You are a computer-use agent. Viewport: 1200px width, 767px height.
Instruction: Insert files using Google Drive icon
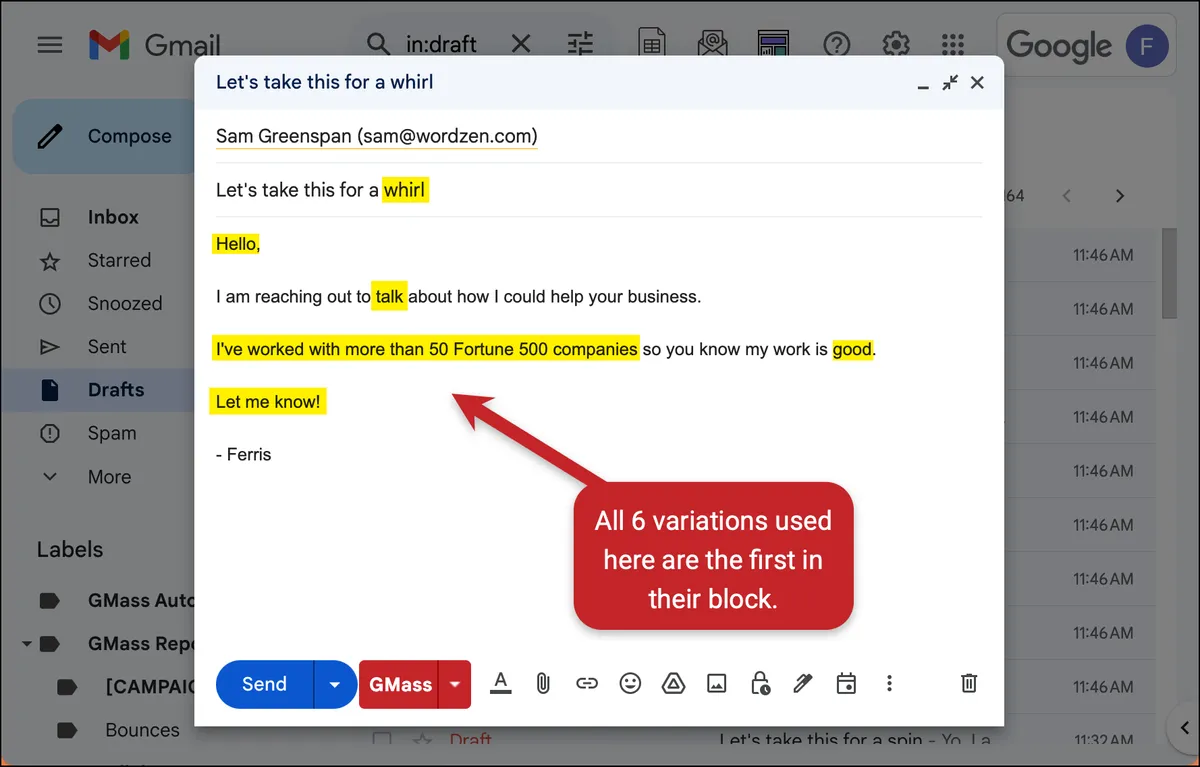tap(673, 684)
